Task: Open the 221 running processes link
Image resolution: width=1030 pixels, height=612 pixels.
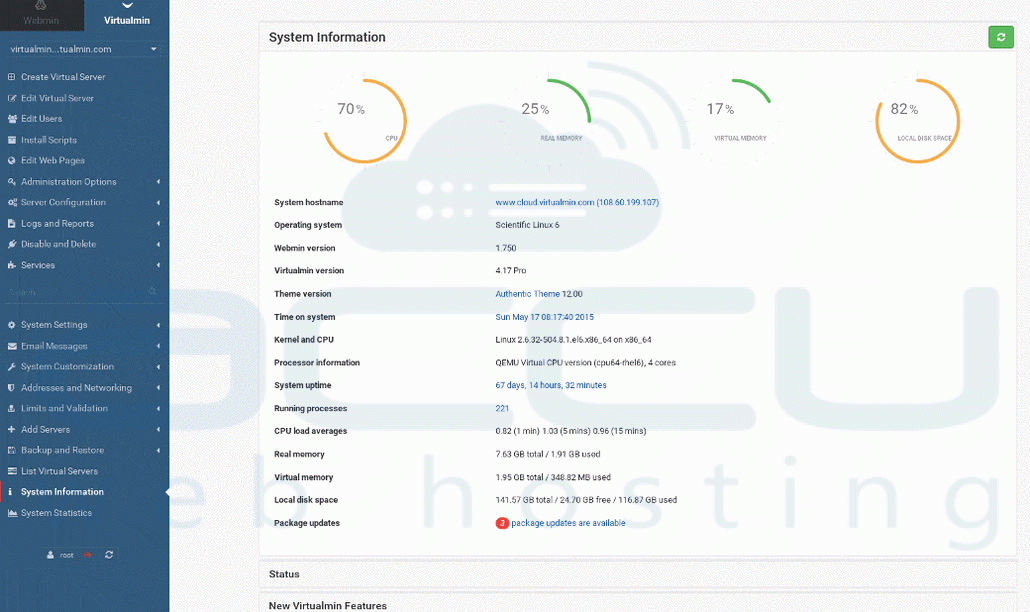Action: point(502,408)
